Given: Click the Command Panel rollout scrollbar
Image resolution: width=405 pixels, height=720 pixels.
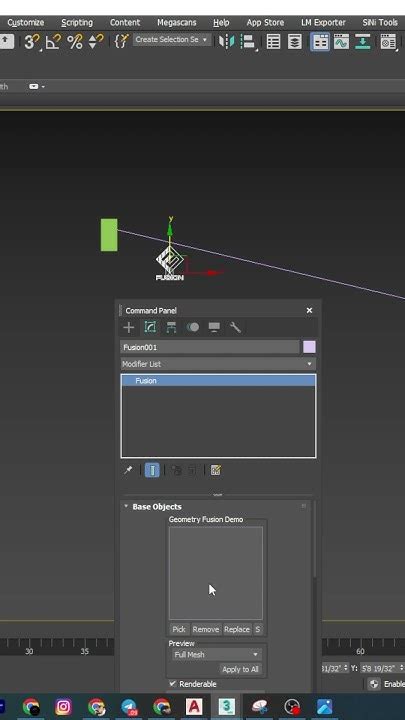Looking at the screenshot, I should (x=315, y=540).
